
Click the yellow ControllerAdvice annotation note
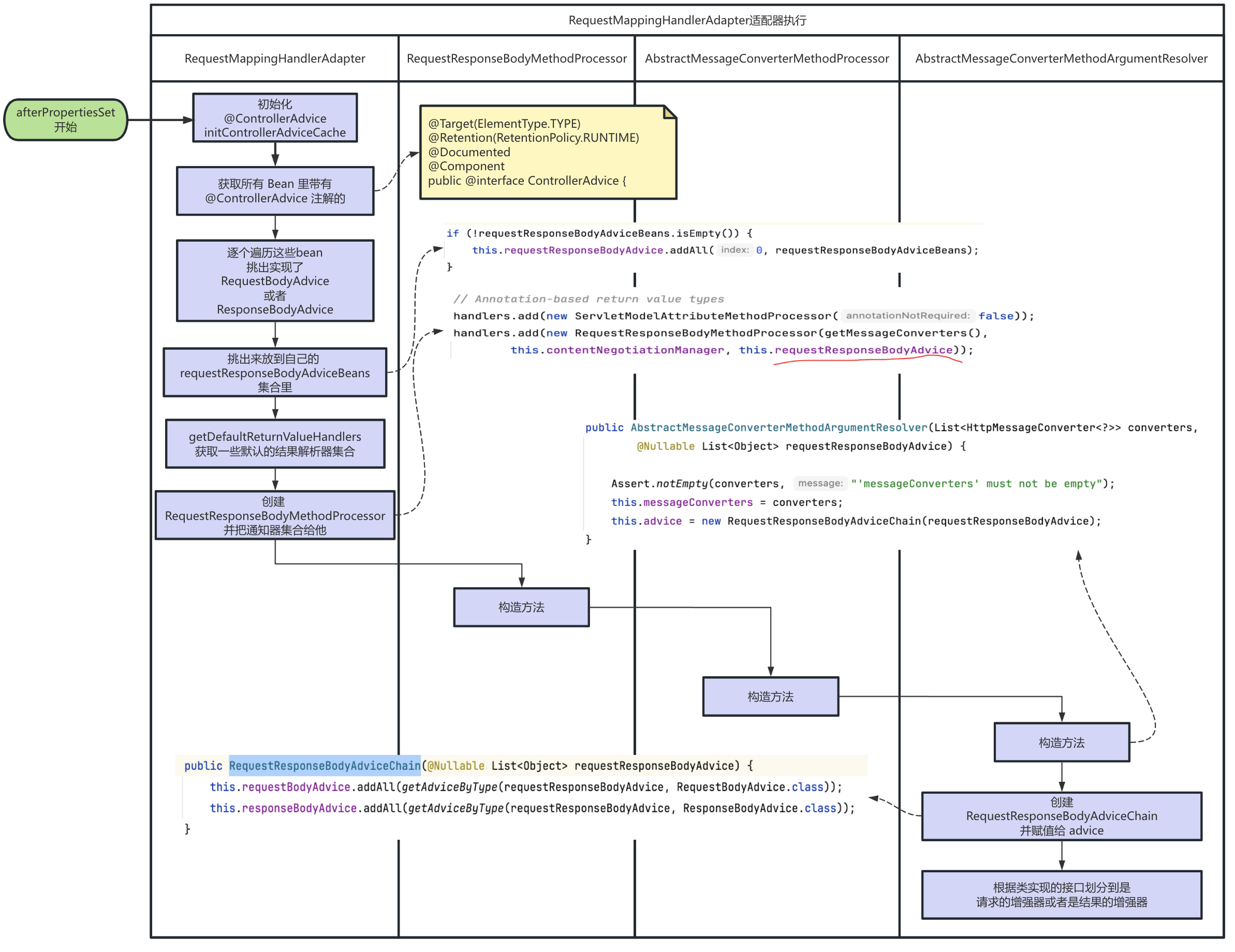pos(548,152)
